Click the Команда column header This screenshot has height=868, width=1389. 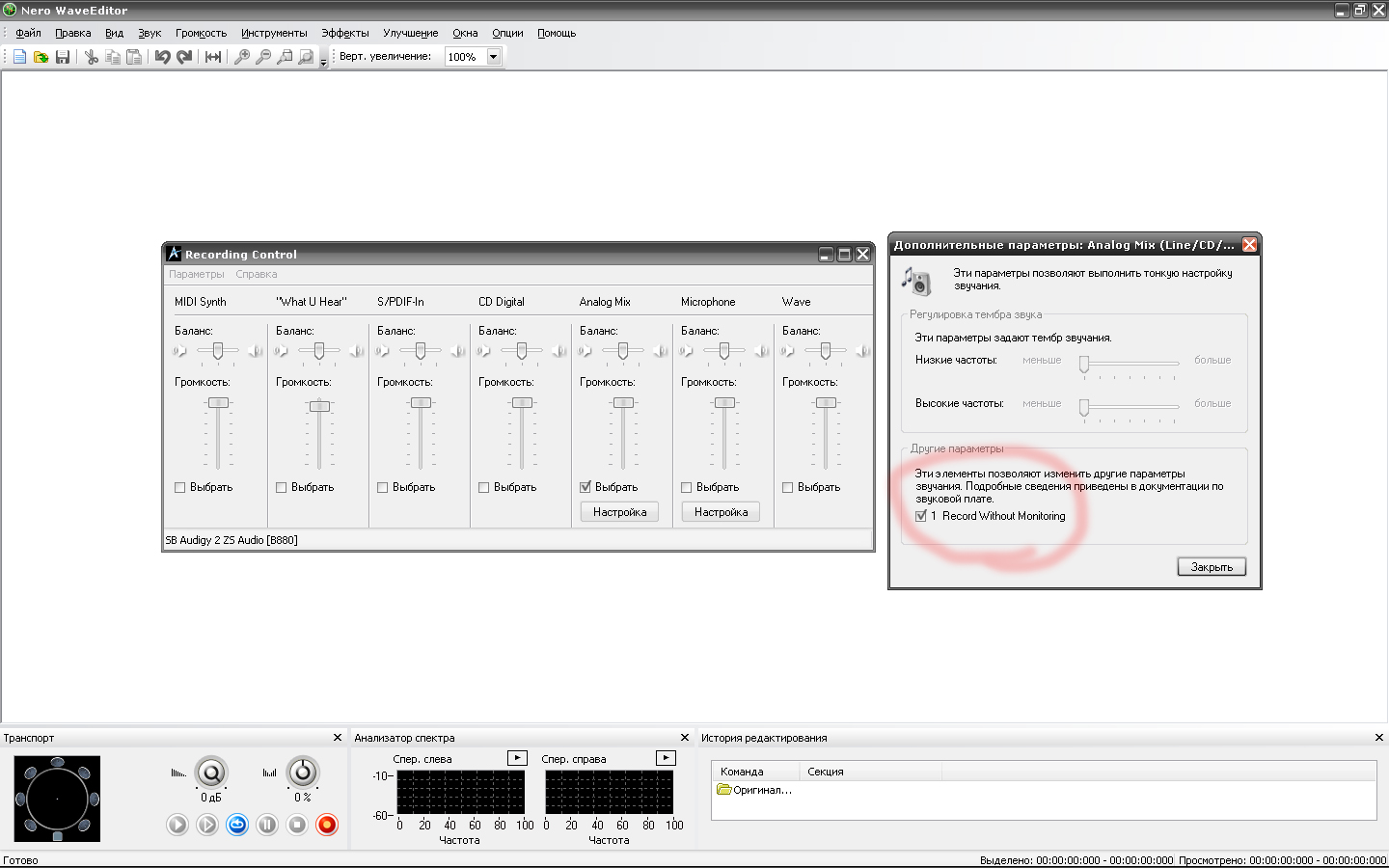pyautogui.click(x=755, y=772)
